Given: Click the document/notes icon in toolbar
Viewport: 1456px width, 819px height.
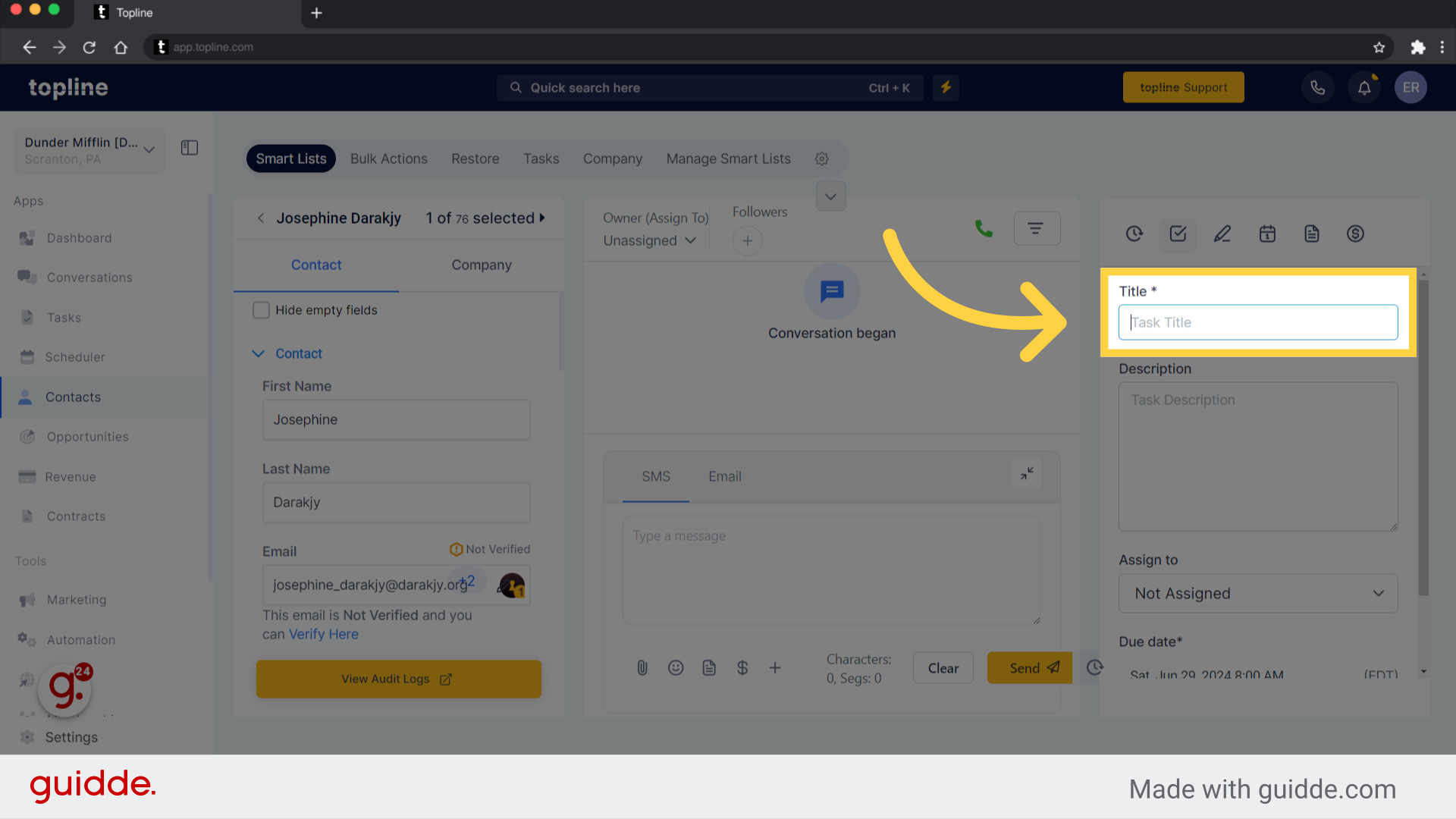Looking at the screenshot, I should tap(1312, 233).
